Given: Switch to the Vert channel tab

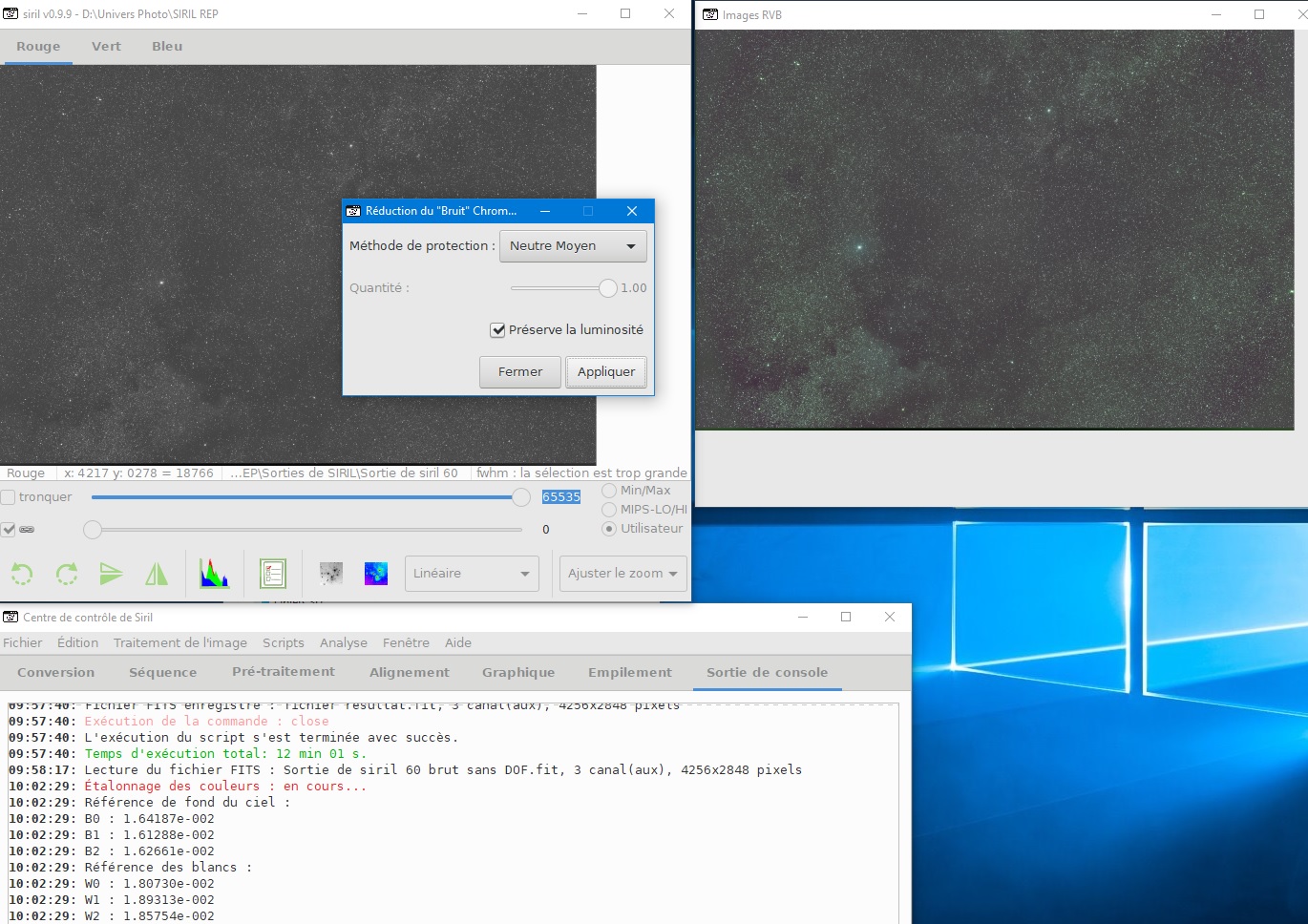Looking at the screenshot, I should pos(106,46).
